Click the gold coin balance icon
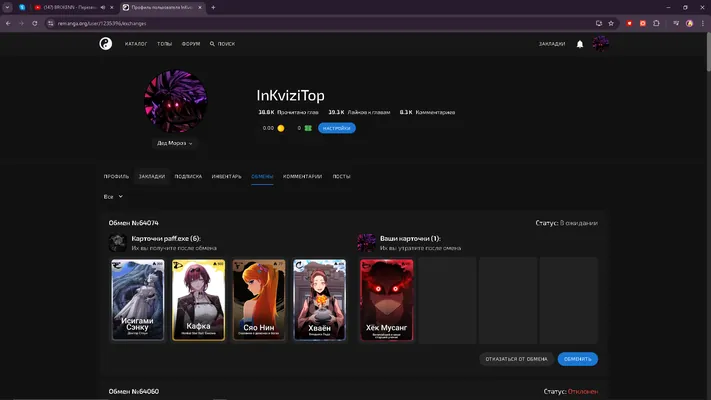 [281, 128]
